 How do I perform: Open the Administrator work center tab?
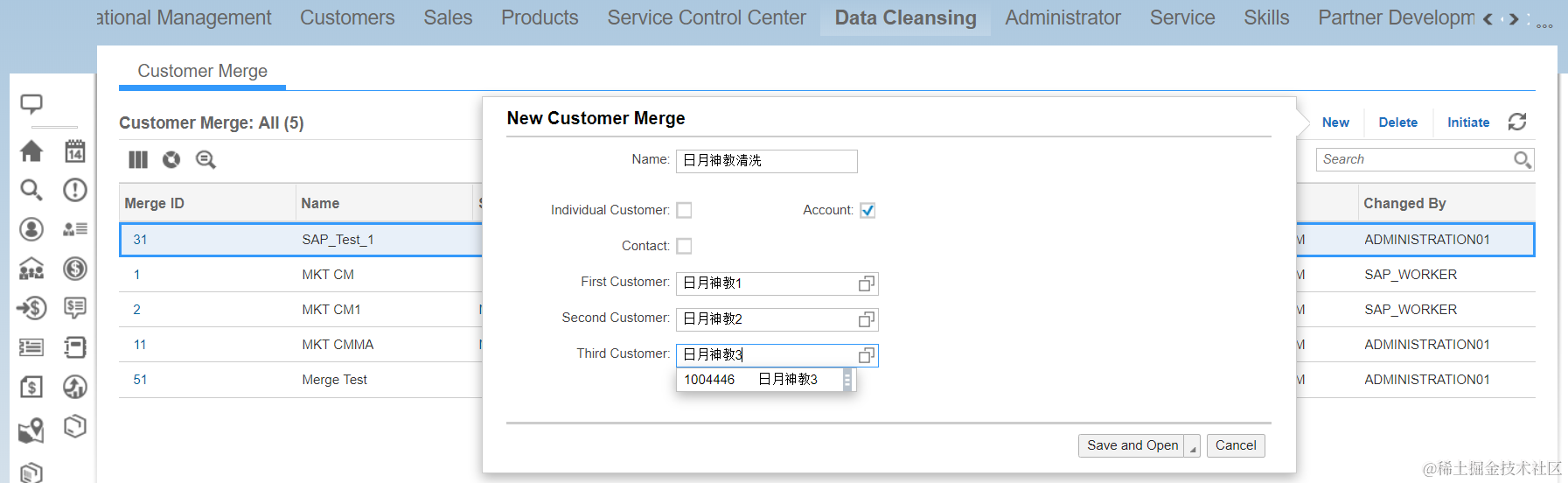[1063, 17]
